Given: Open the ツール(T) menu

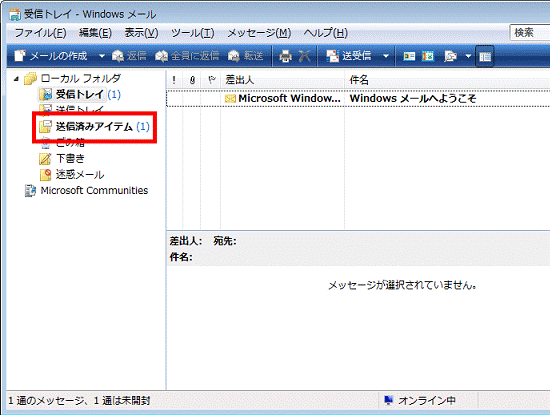Looking at the screenshot, I should pyautogui.click(x=193, y=33).
